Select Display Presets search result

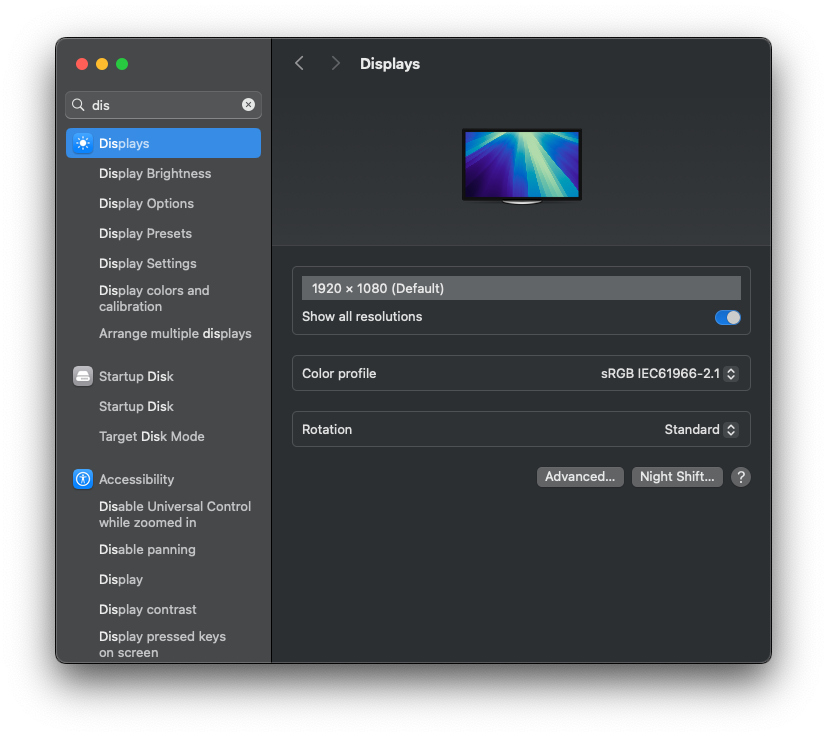146,234
